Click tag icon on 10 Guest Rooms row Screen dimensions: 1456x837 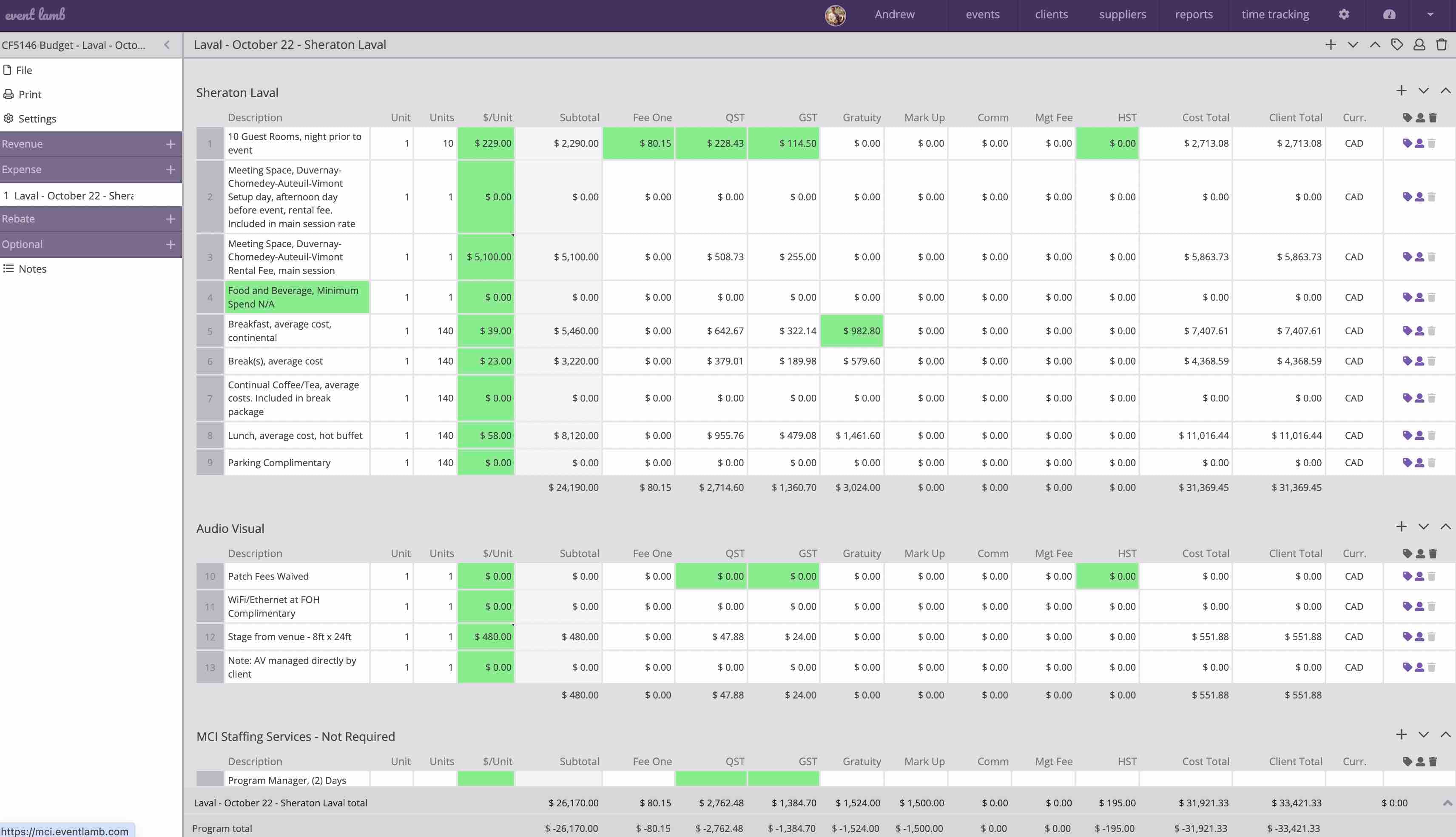click(1407, 143)
